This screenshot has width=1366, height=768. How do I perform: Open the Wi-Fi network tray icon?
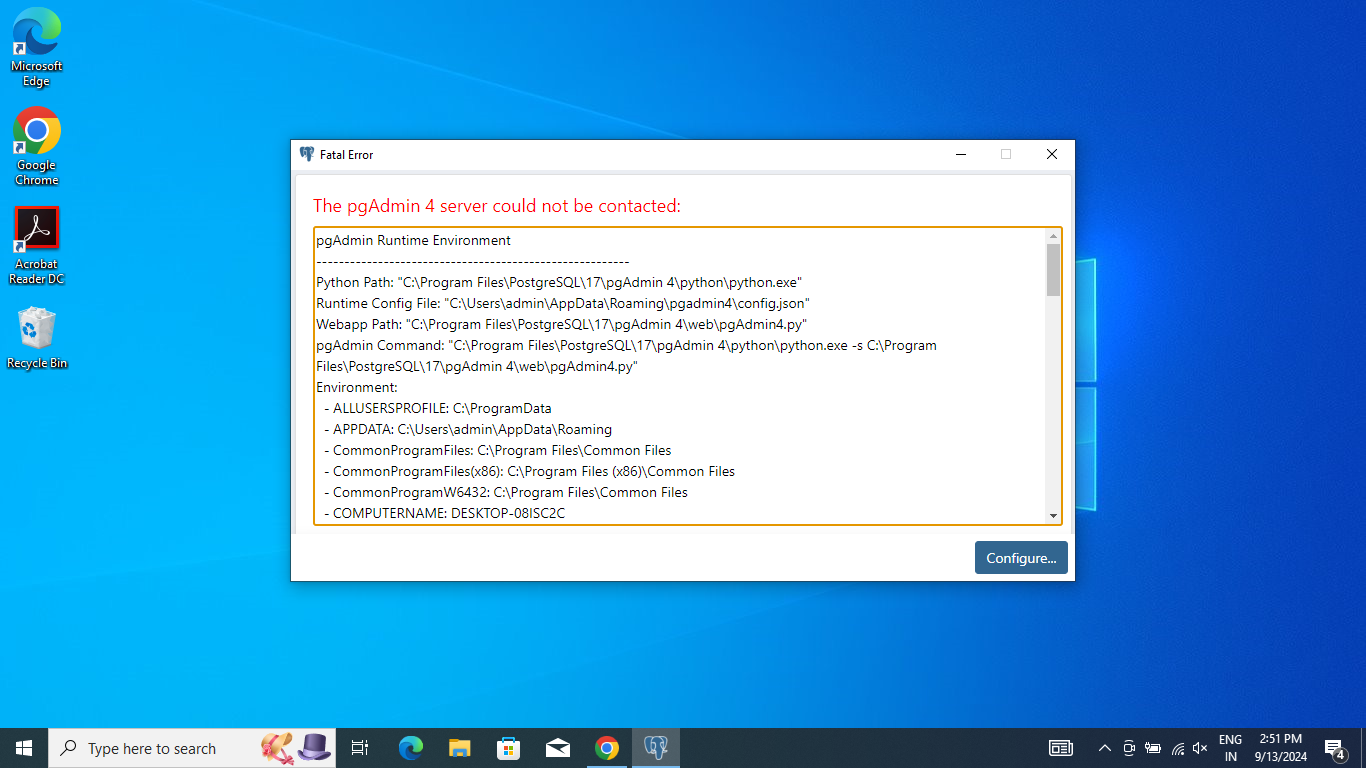(x=1177, y=748)
